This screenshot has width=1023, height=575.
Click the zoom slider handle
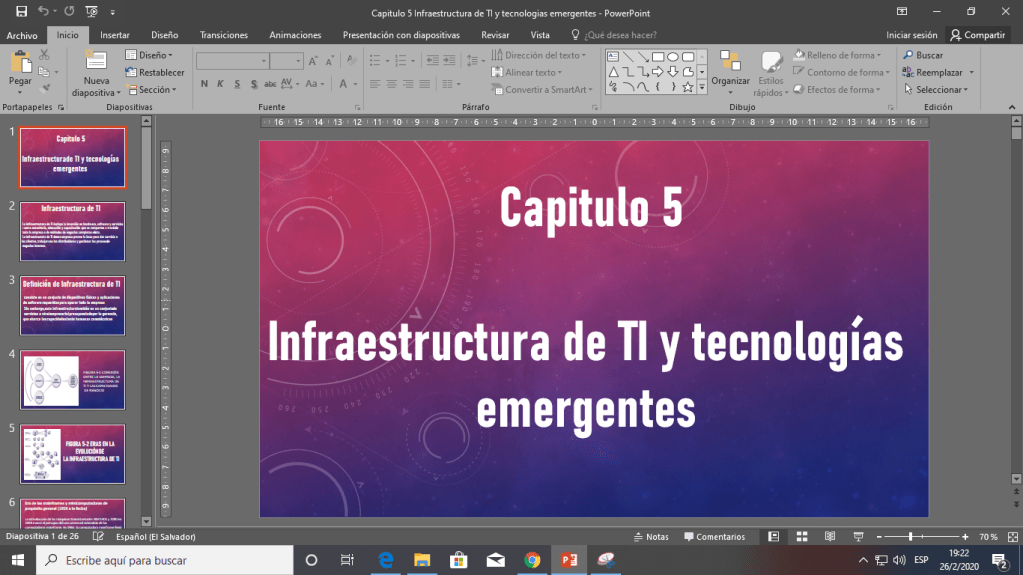point(911,537)
